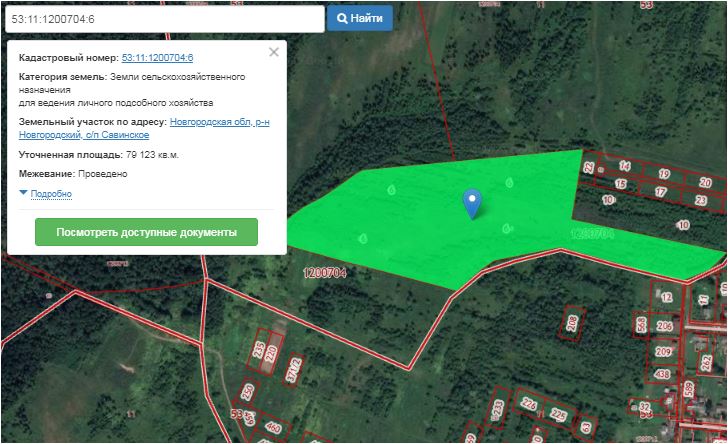Click parcel 226 on the map
728x444 pixels.
click(530, 406)
